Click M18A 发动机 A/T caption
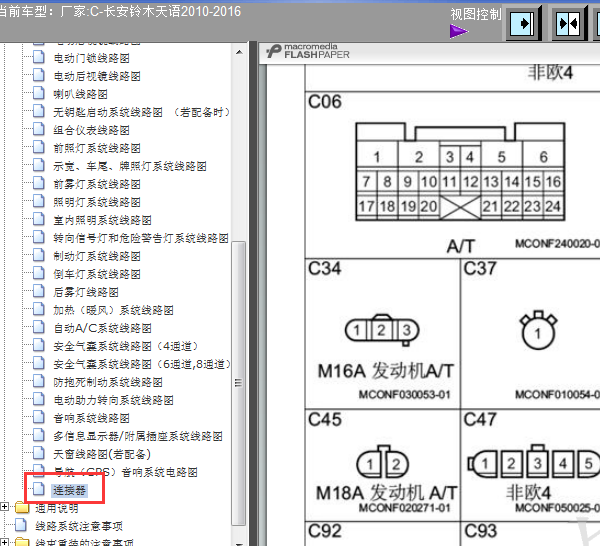Image resolution: width=600 pixels, height=546 pixels. pyautogui.click(x=386, y=493)
